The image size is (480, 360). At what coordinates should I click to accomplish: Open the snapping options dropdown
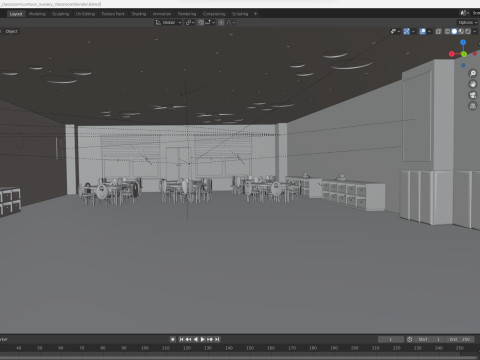(x=210, y=22)
